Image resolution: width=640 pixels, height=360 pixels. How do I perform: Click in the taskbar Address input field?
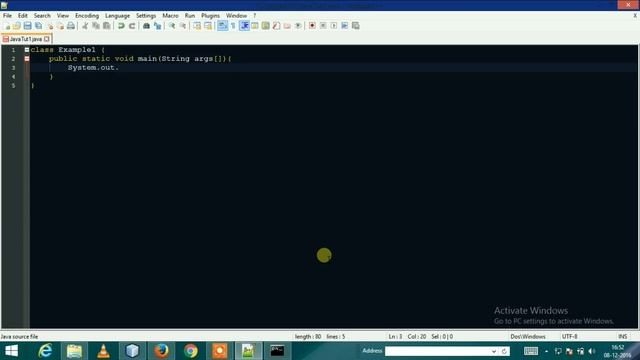(x=437, y=351)
